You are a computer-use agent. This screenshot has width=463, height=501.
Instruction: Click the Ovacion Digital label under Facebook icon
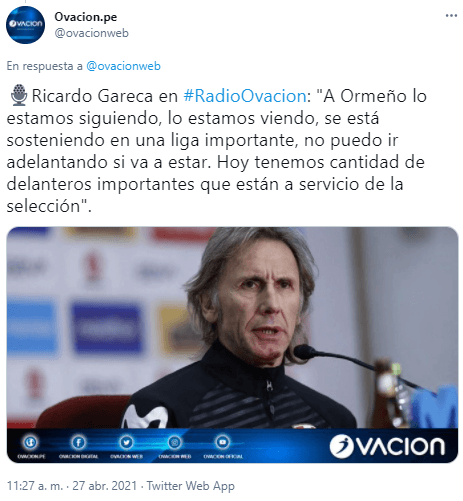tap(79, 456)
